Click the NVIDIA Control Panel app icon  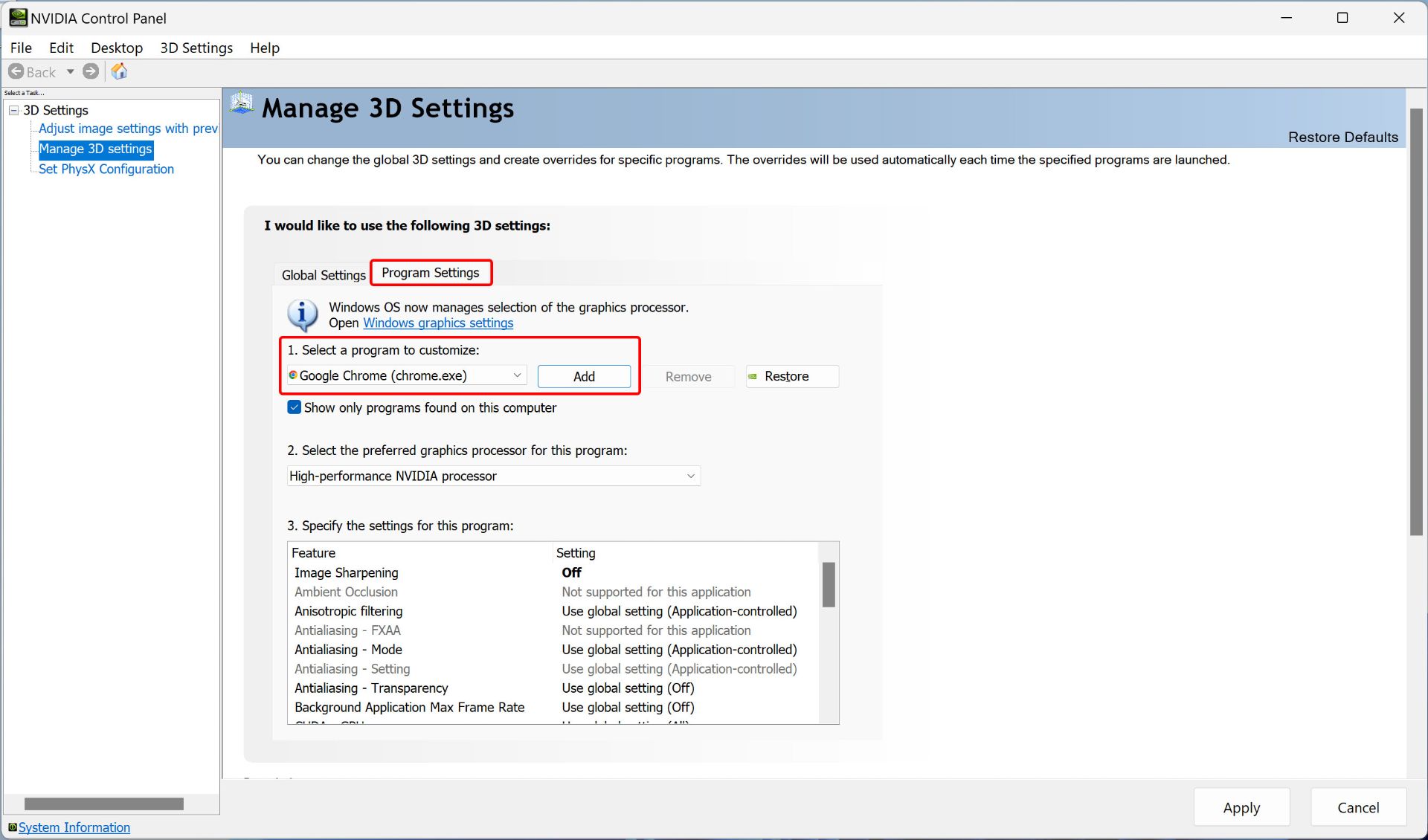pos(16,17)
